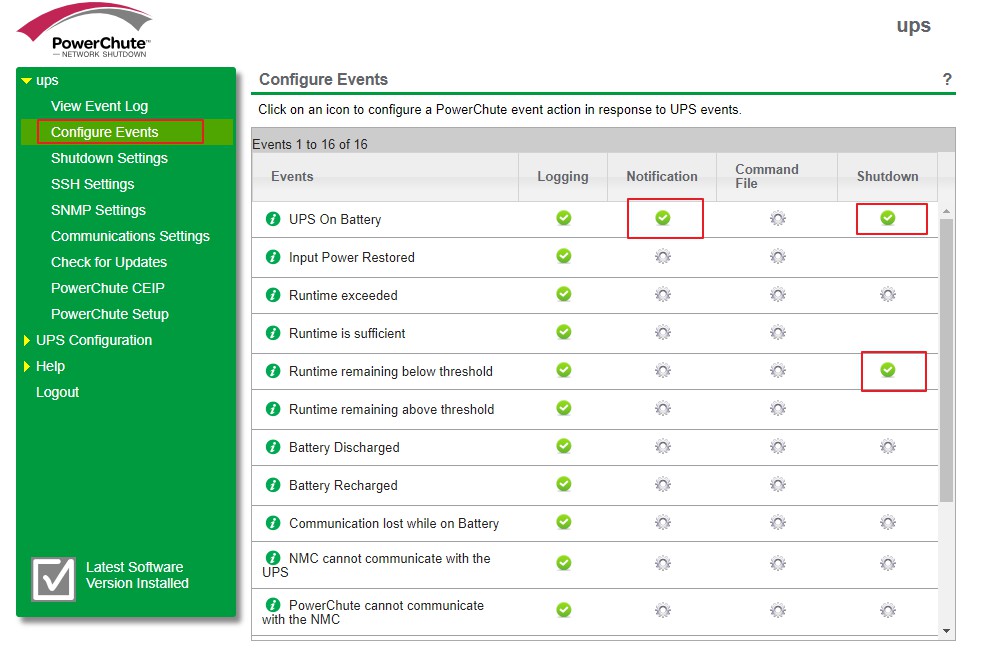Open Notification settings for Input Power Restored
1005x668 pixels.
662,257
